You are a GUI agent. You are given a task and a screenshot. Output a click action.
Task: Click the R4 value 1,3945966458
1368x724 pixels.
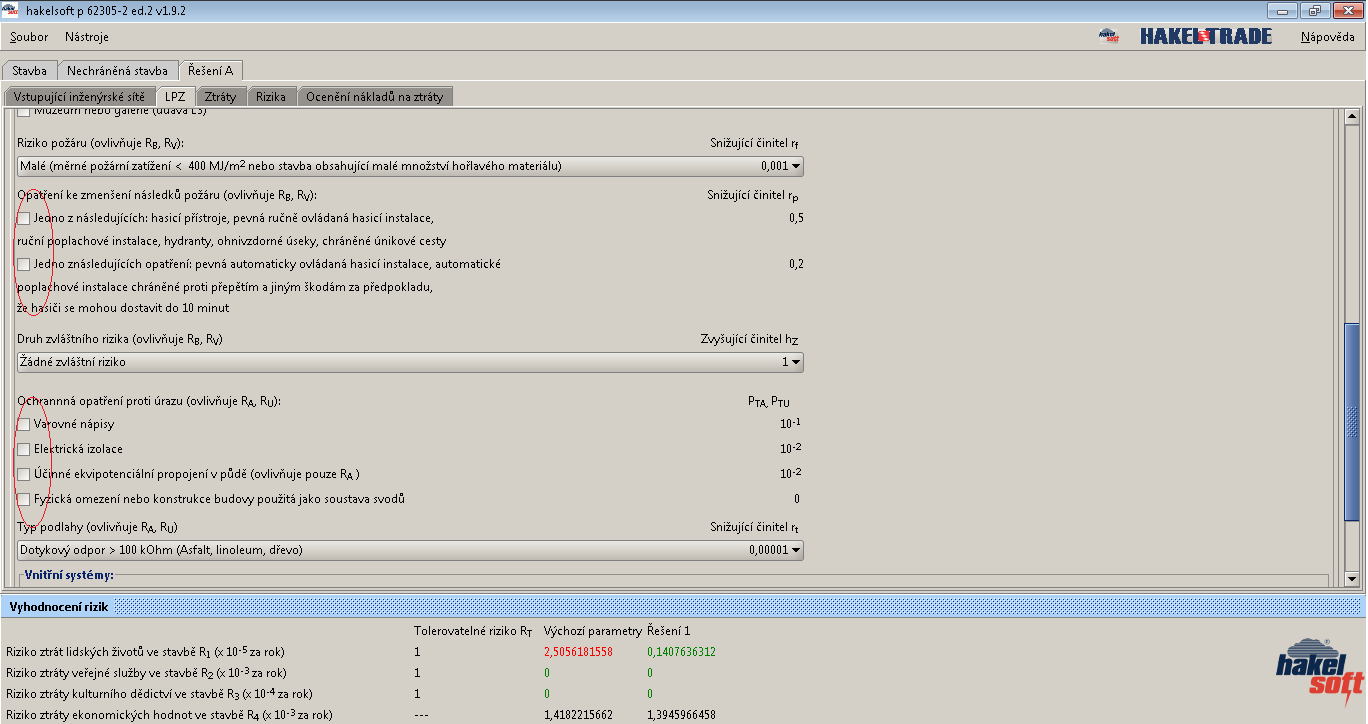(x=681, y=715)
